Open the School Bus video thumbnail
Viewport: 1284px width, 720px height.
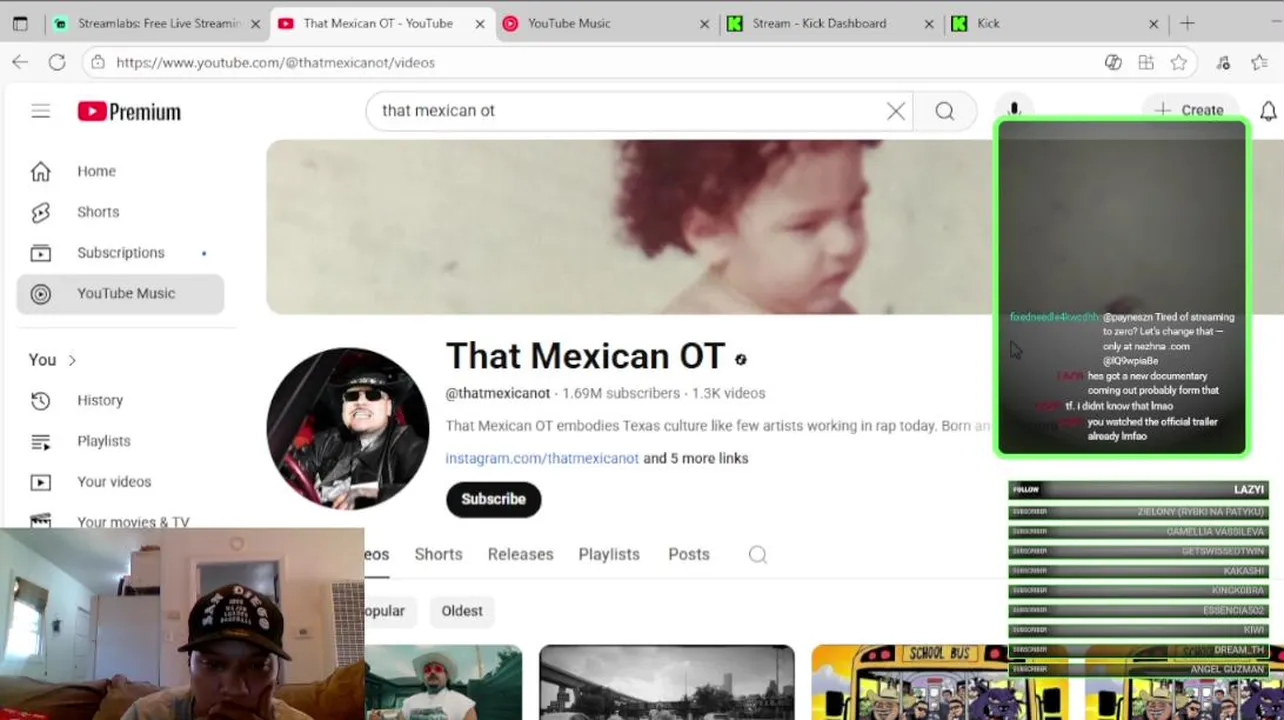pos(938,682)
